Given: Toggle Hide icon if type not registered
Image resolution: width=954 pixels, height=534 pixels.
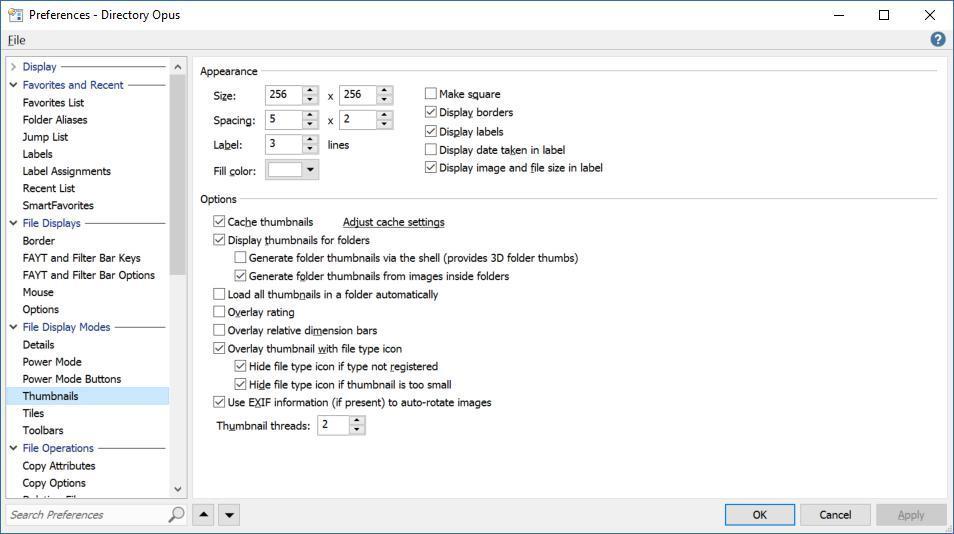Looking at the screenshot, I should click(x=240, y=366).
